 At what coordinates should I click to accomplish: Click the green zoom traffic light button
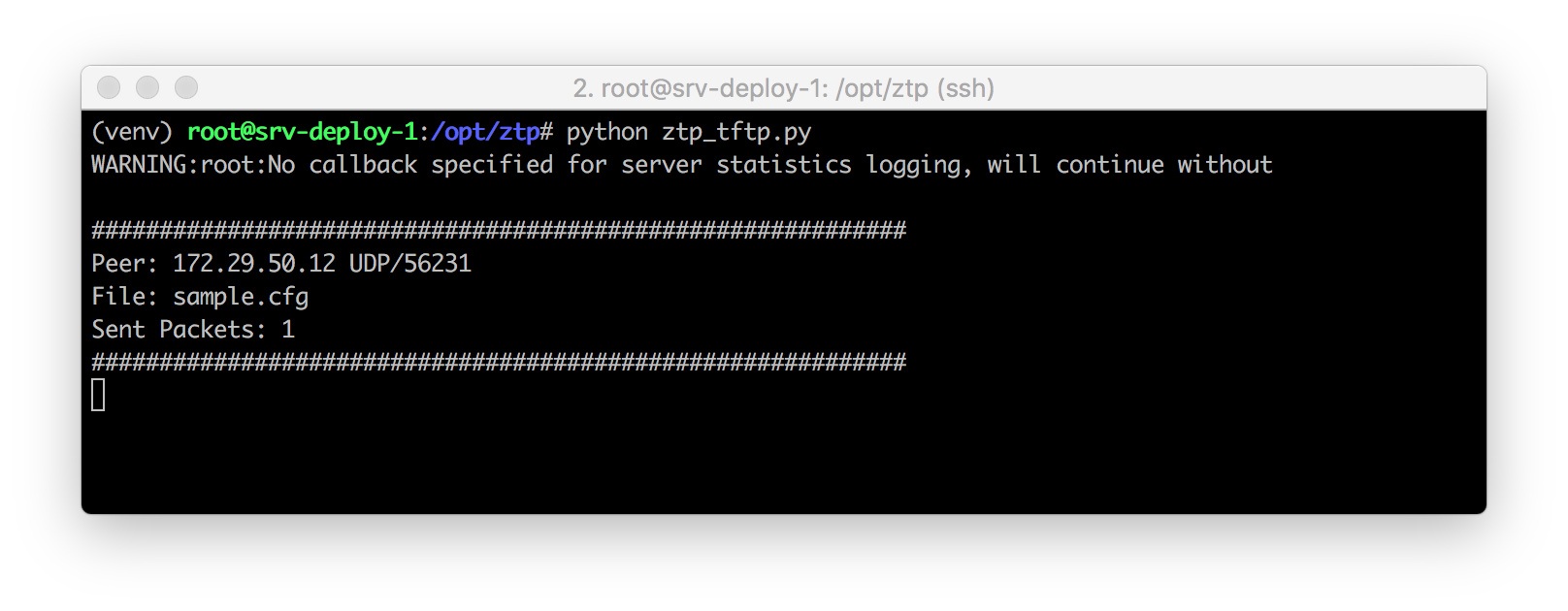(185, 87)
